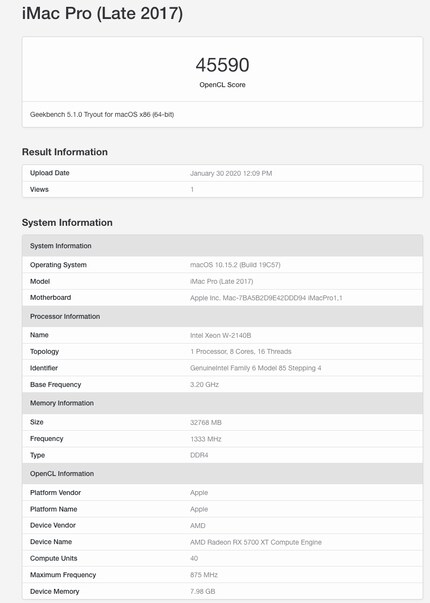Select the 3.20 GHz value
The height and width of the screenshot is (603, 430).
pyautogui.click(x=204, y=385)
